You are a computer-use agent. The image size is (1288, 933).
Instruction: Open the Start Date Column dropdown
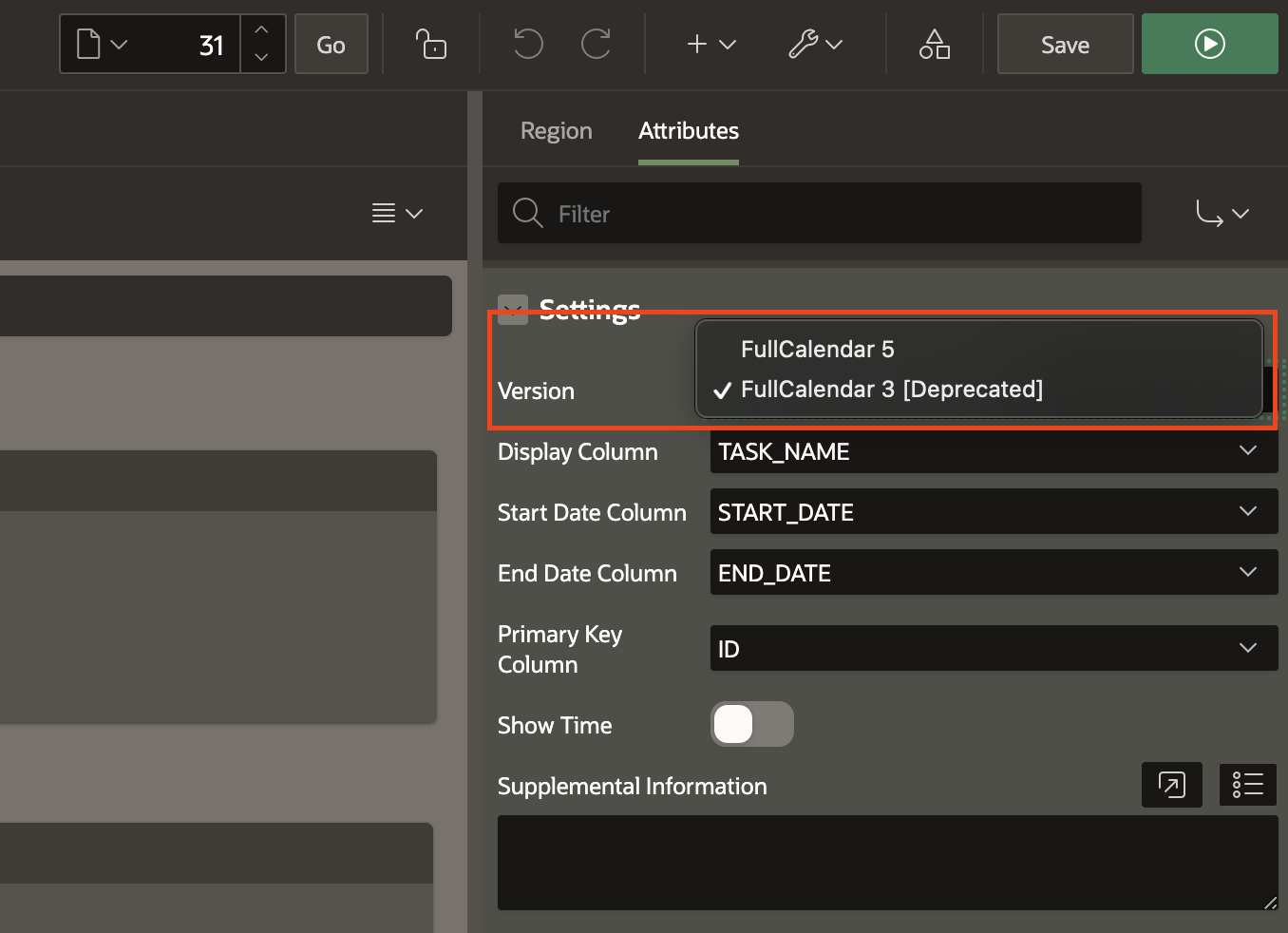point(993,512)
